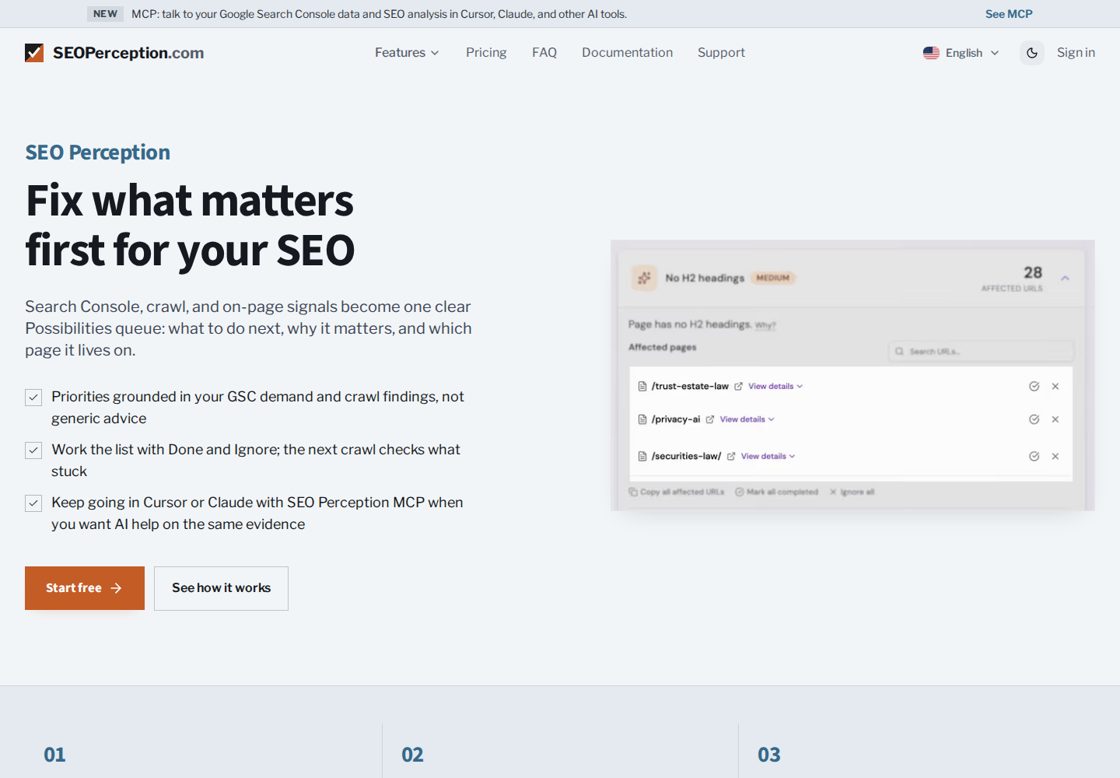Click the /securities-law/ URL text

pos(686,457)
